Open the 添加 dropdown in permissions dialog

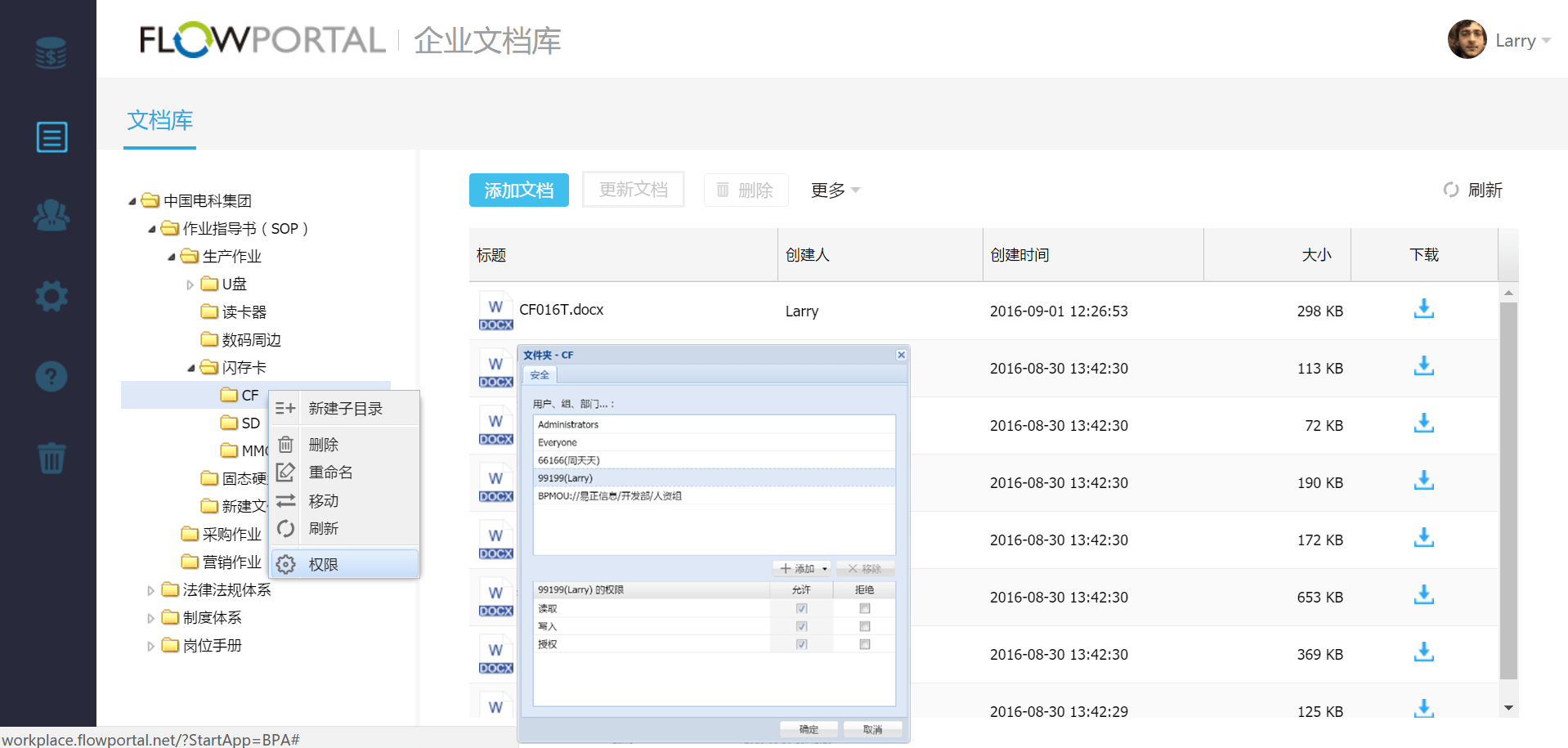tap(803, 568)
